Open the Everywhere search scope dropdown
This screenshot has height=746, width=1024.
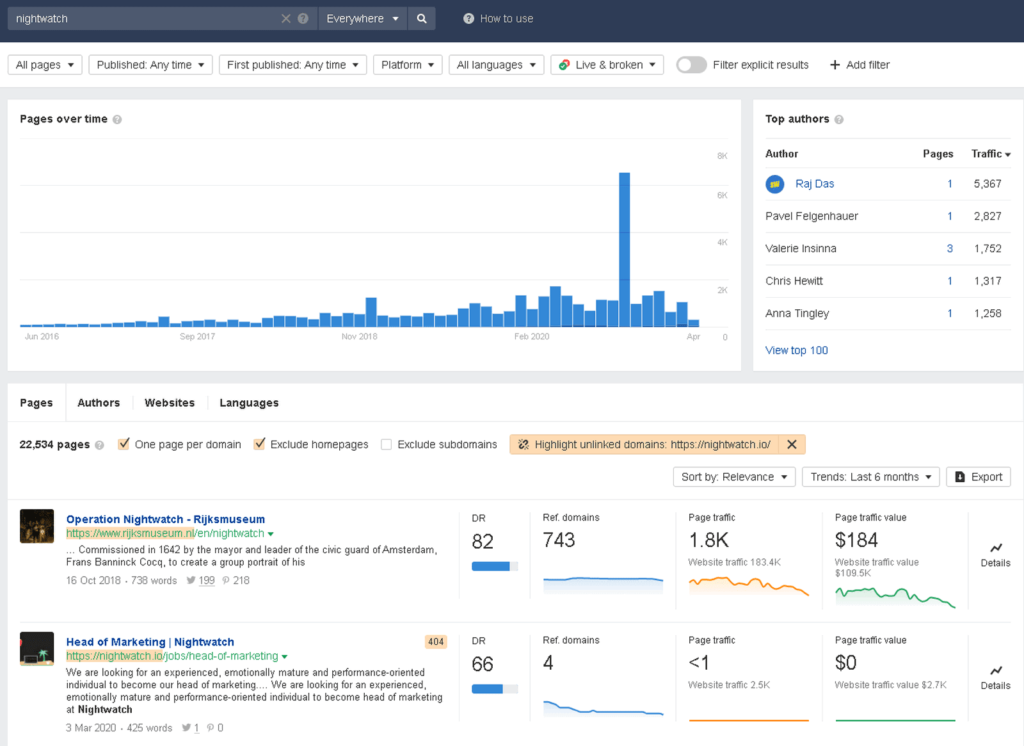364,18
